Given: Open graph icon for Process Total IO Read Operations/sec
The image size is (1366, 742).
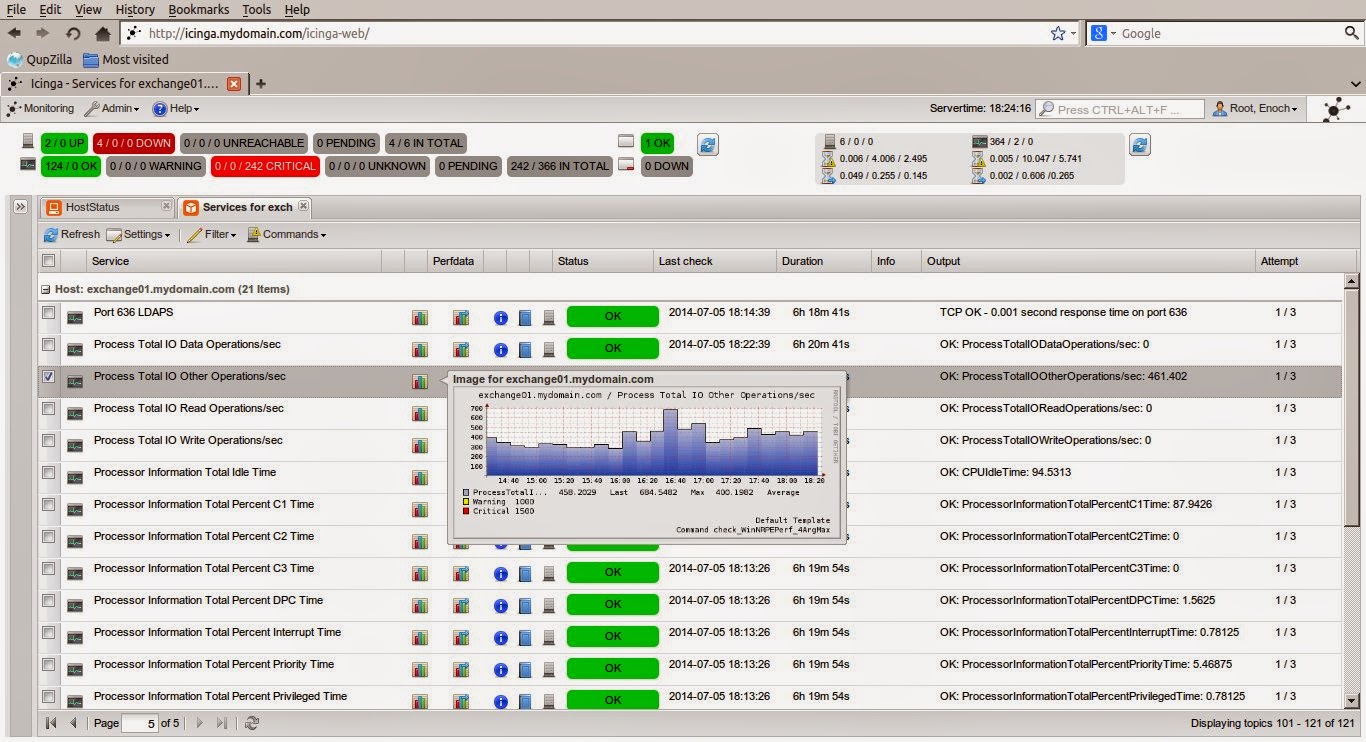Looking at the screenshot, I should click(420, 414).
